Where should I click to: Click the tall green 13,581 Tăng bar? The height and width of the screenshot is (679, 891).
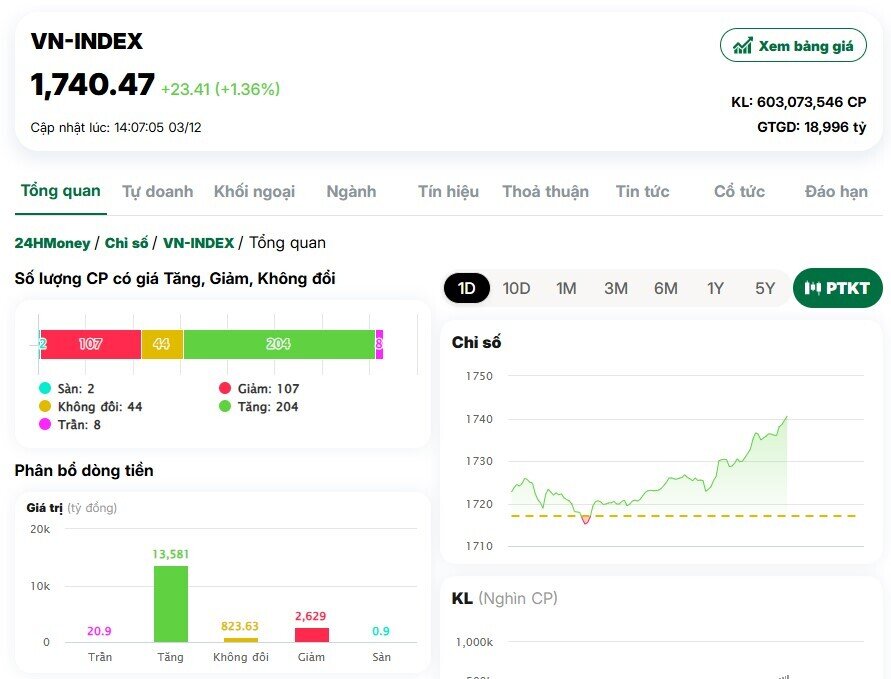click(x=171, y=603)
